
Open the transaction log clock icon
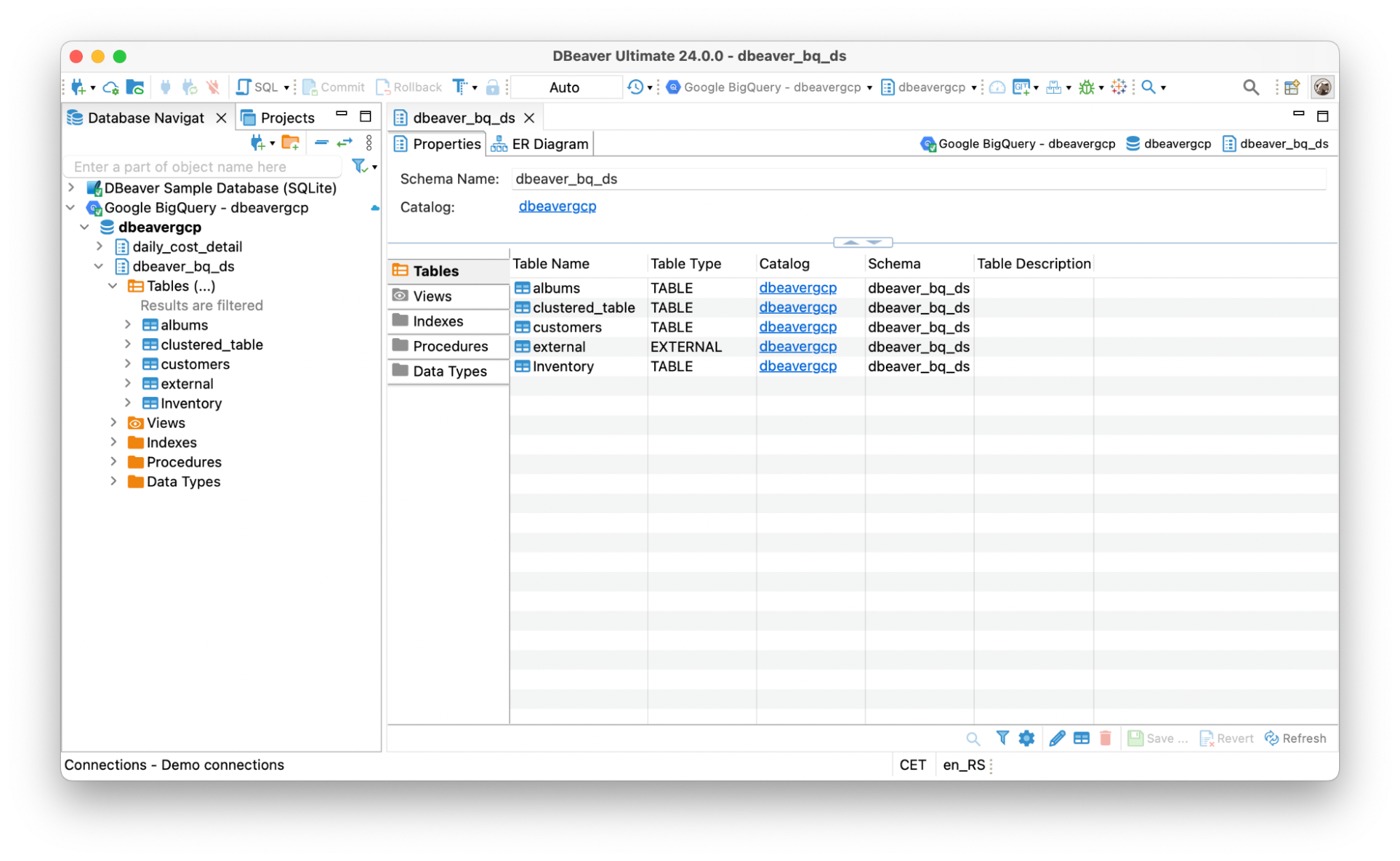(635, 87)
